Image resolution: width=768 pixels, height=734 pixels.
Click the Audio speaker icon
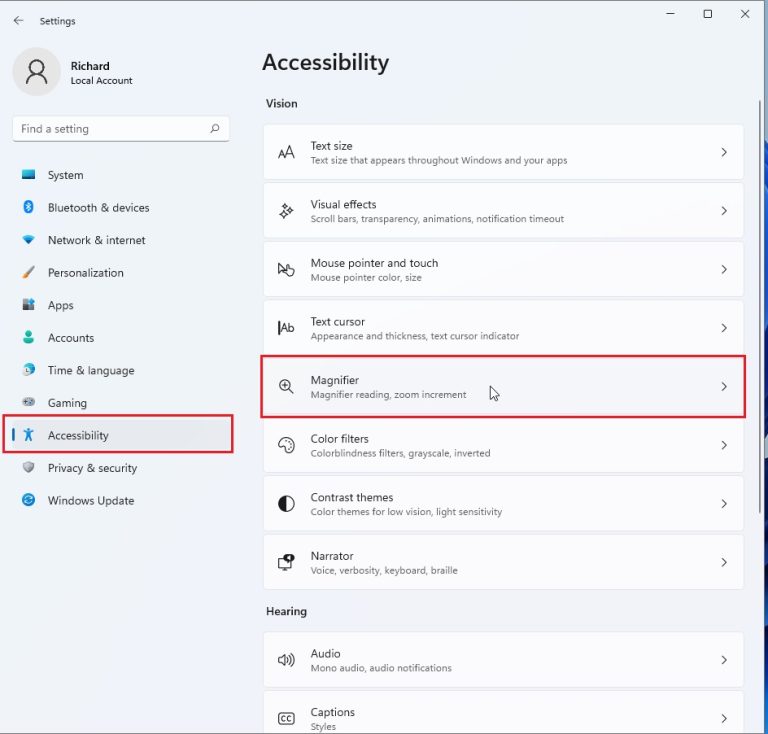pos(286,660)
